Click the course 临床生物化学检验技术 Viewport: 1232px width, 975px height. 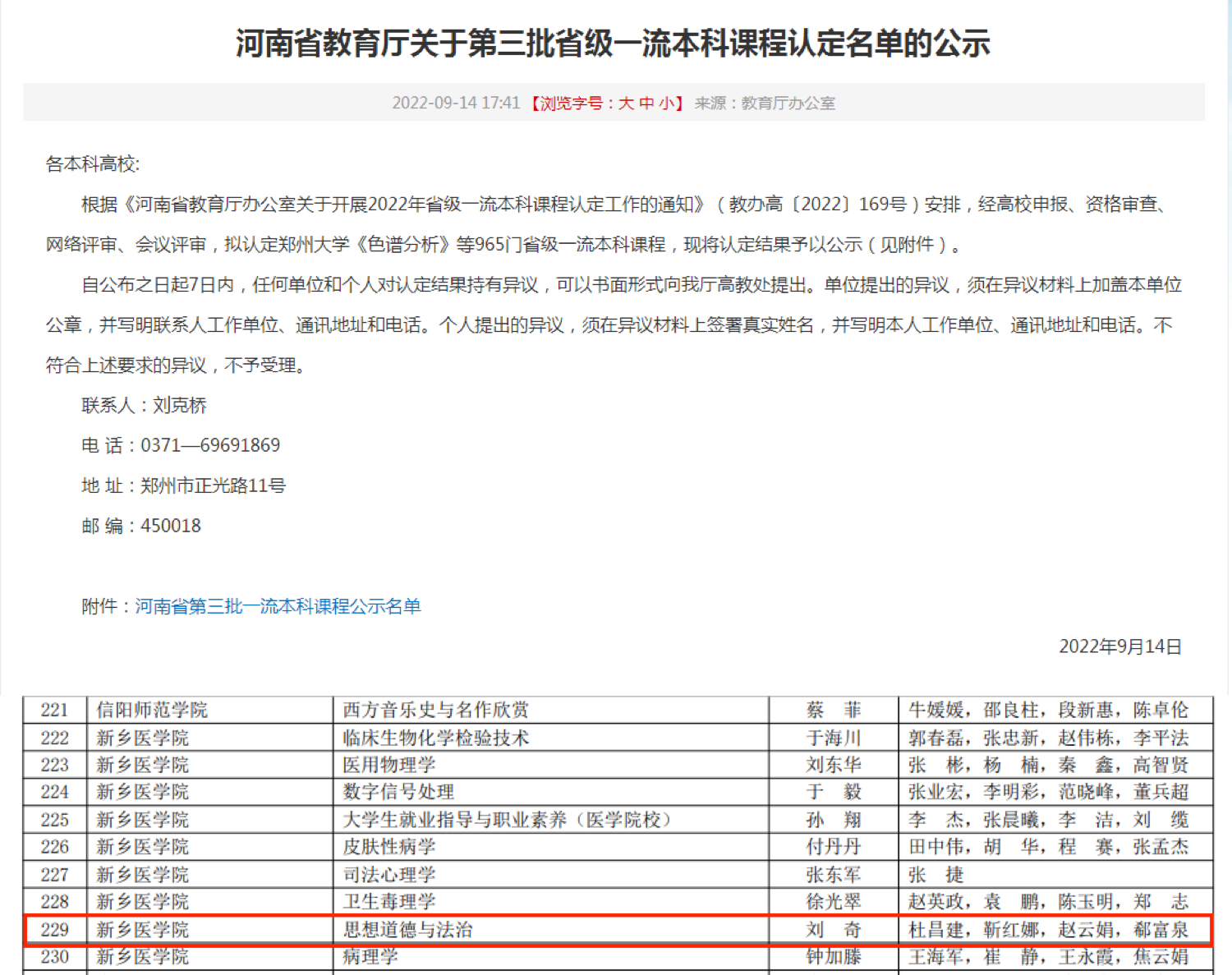pyautogui.click(x=435, y=738)
